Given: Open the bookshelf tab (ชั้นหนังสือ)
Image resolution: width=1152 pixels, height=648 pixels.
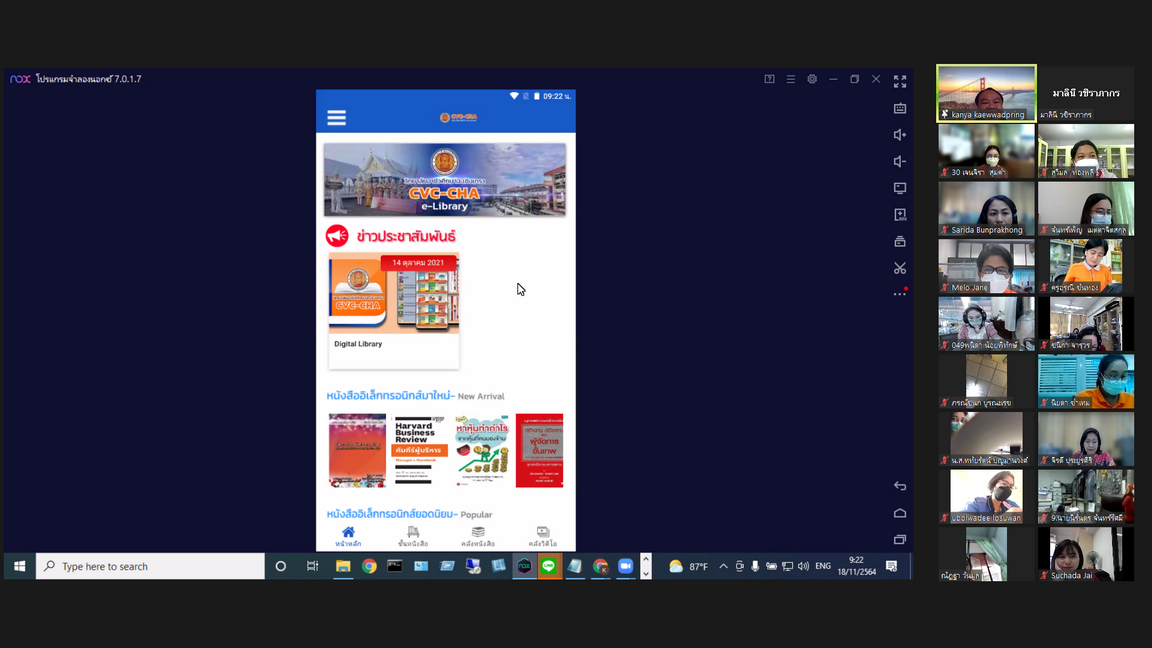Looking at the screenshot, I should [413, 536].
